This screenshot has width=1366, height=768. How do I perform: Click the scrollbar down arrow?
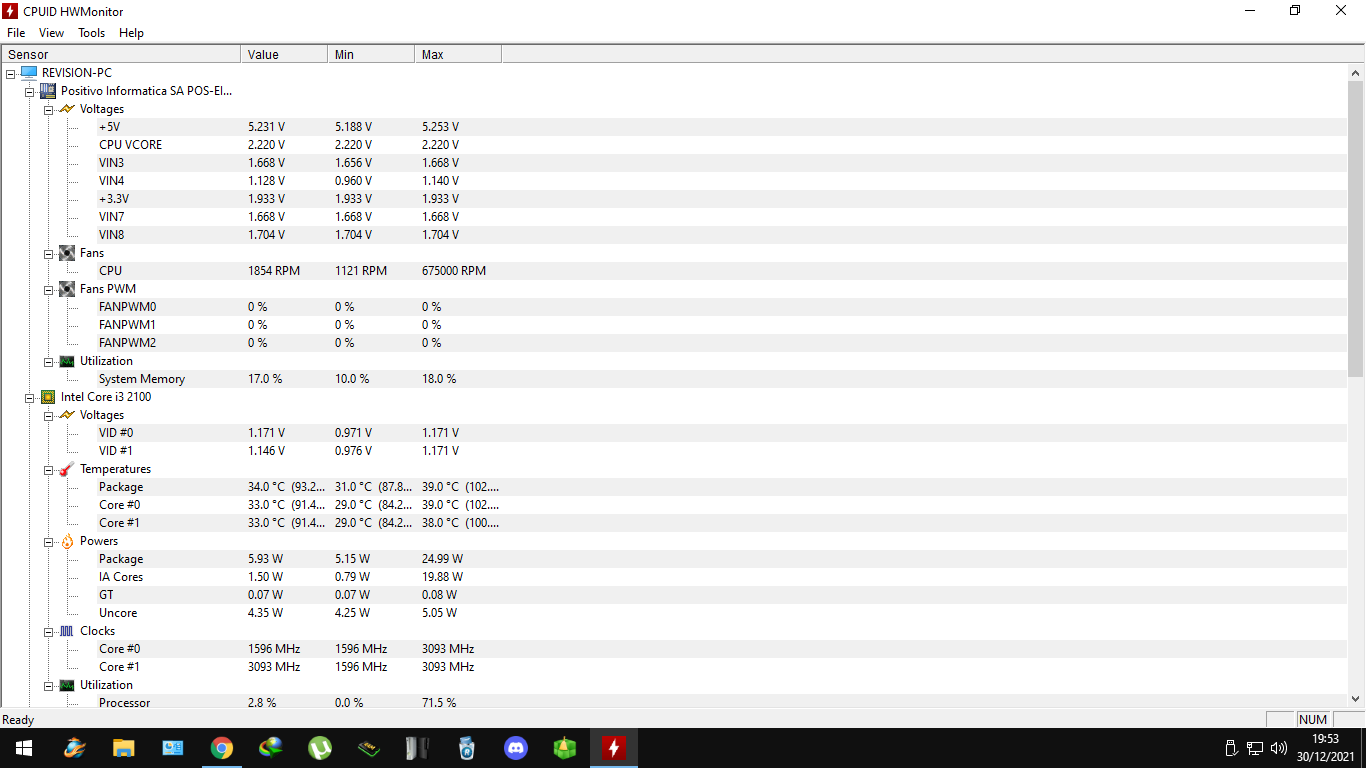(x=1356, y=699)
